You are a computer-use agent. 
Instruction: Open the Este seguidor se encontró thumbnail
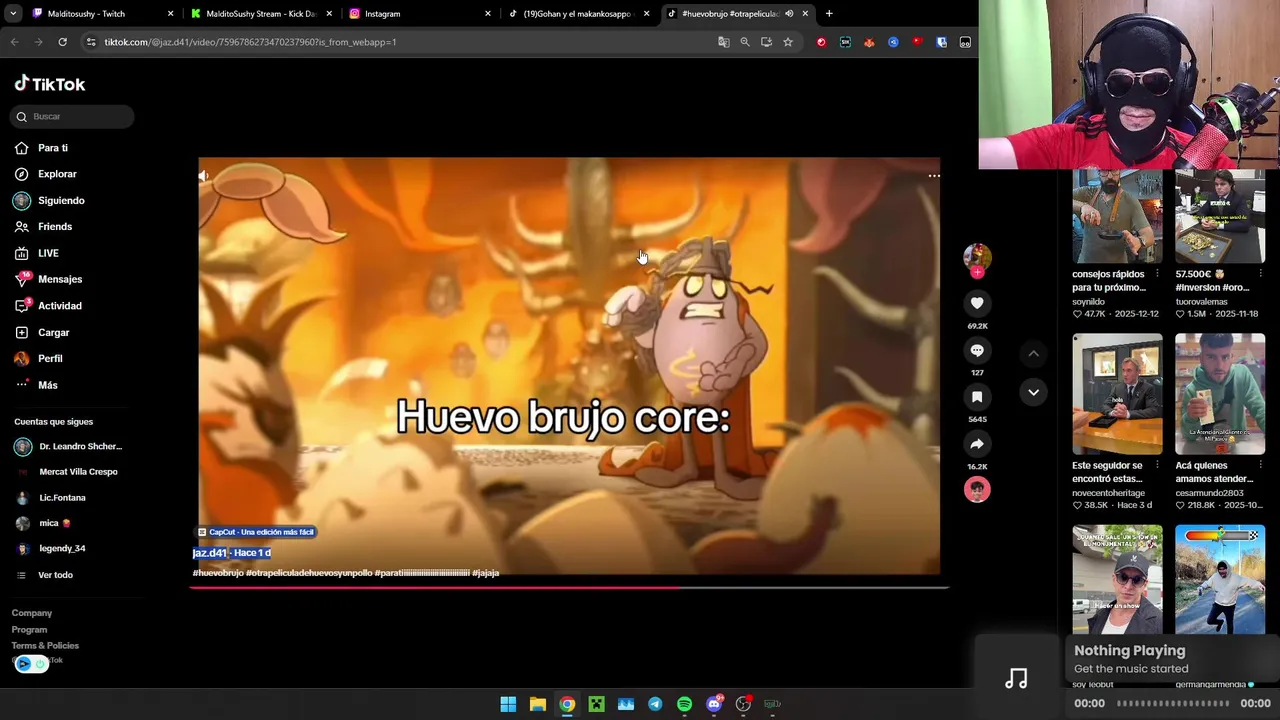[1117, 394]
